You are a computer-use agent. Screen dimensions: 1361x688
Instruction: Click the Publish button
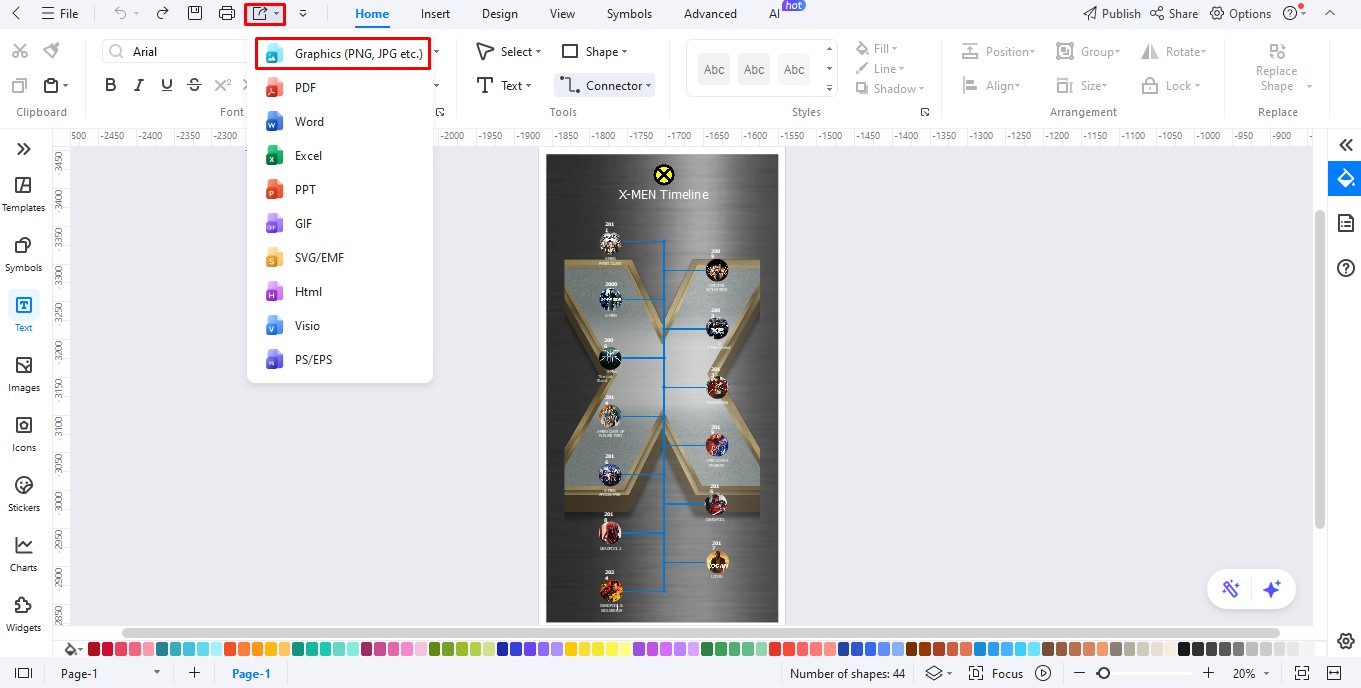click(1112, 14)
